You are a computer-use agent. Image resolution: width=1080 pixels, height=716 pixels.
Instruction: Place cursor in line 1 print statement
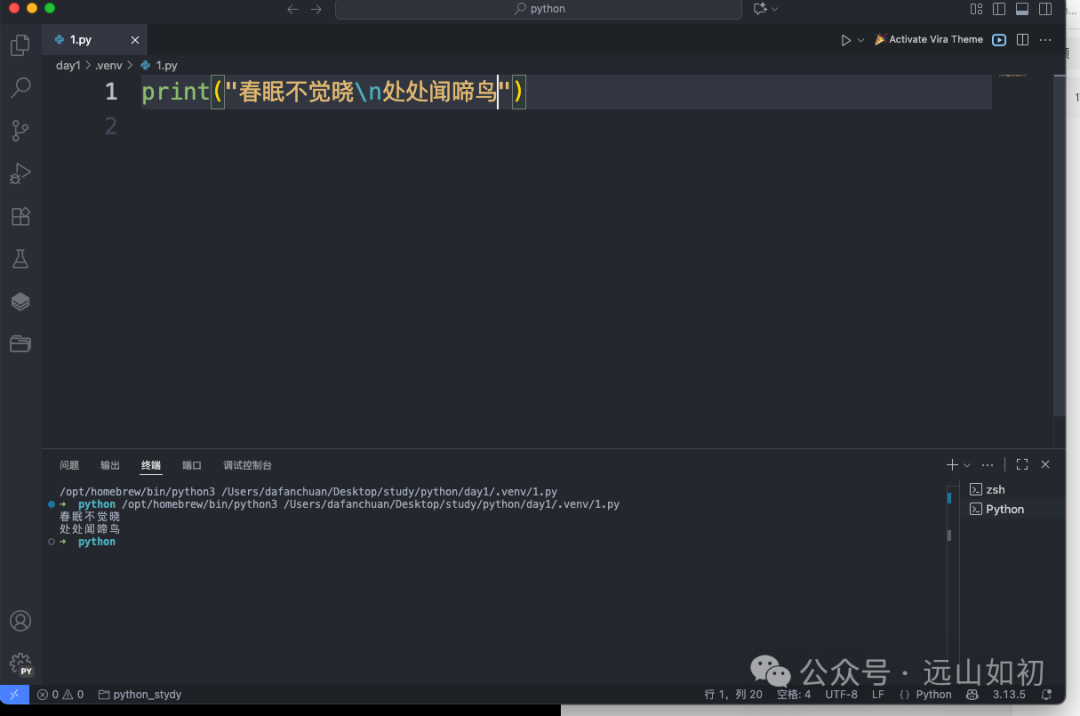coord(332,92)
